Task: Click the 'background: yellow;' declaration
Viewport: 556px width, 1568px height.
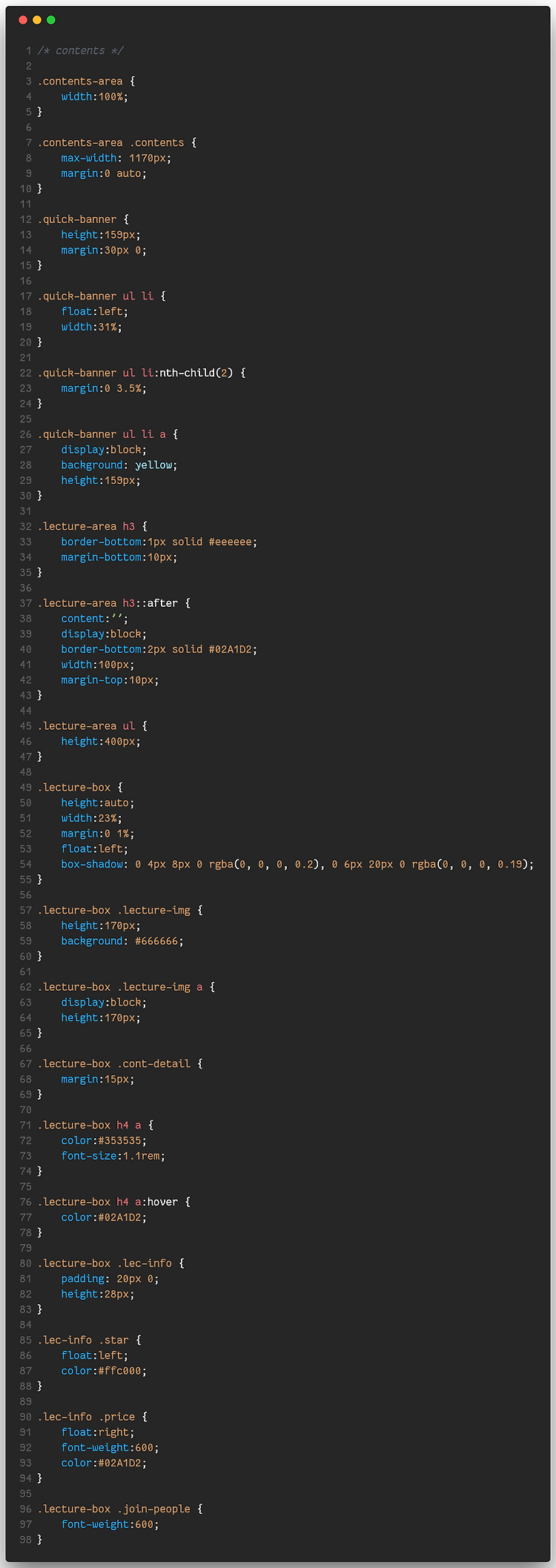Action: coord(119,465)
